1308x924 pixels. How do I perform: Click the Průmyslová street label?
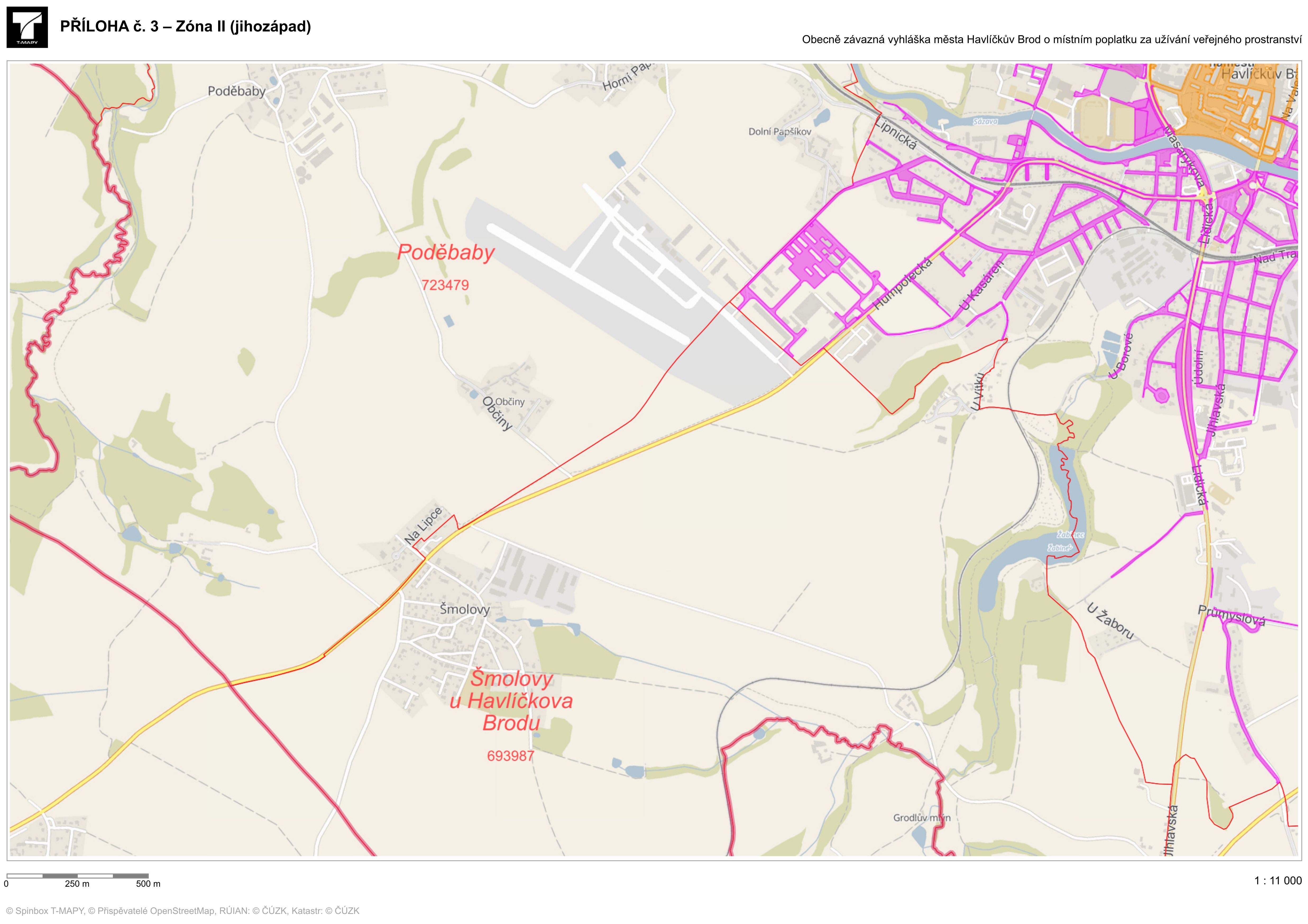[x=1231, y=616]
